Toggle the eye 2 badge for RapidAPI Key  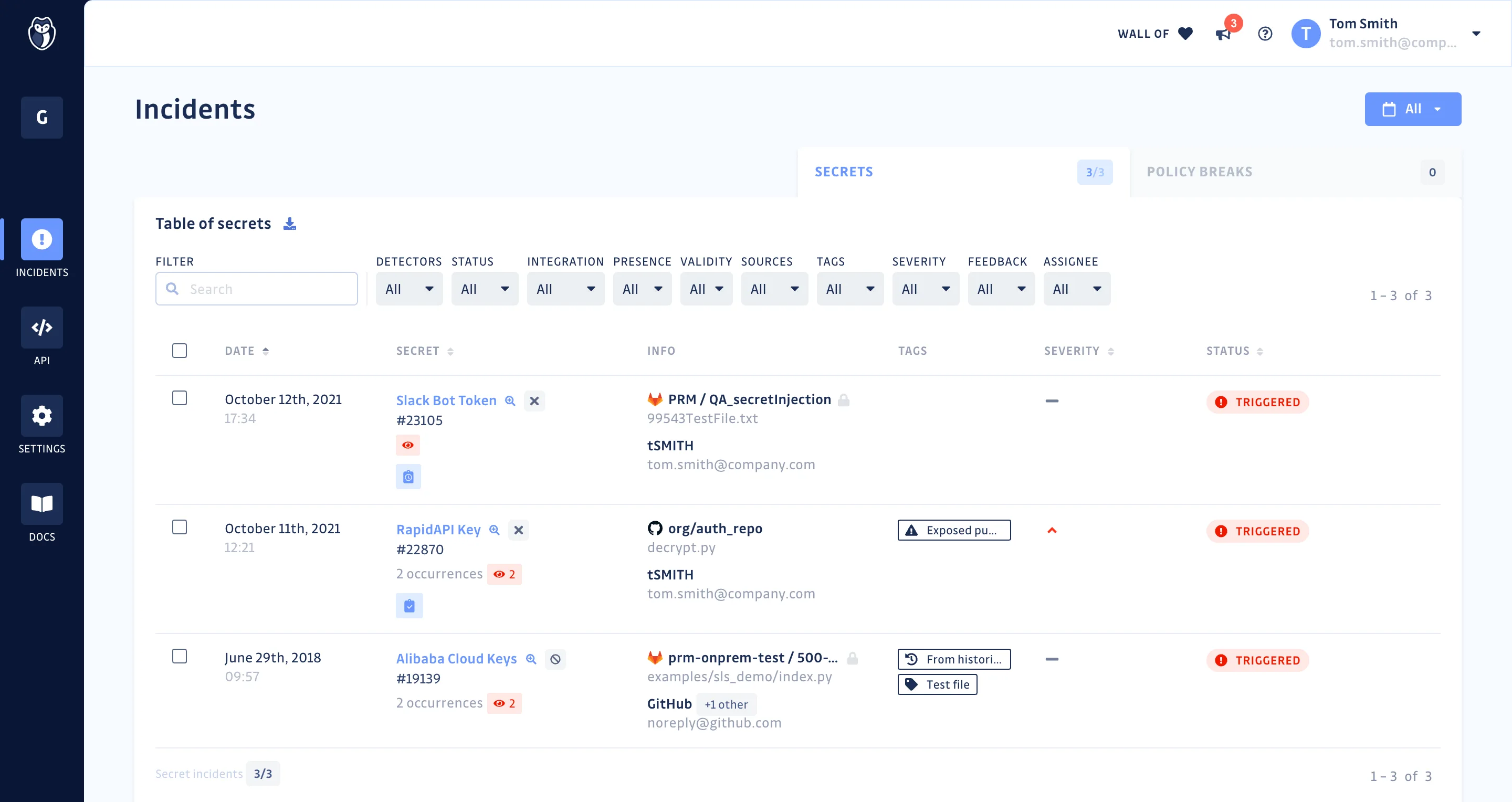click(504, 574)
